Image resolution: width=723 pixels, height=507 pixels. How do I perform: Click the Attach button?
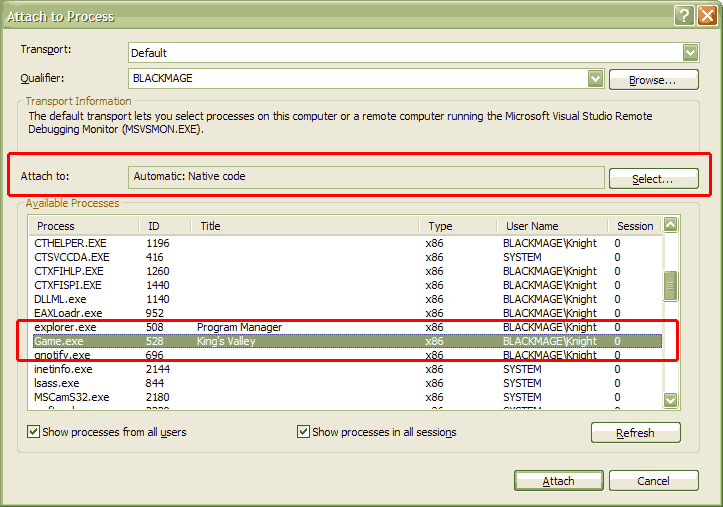558,481
